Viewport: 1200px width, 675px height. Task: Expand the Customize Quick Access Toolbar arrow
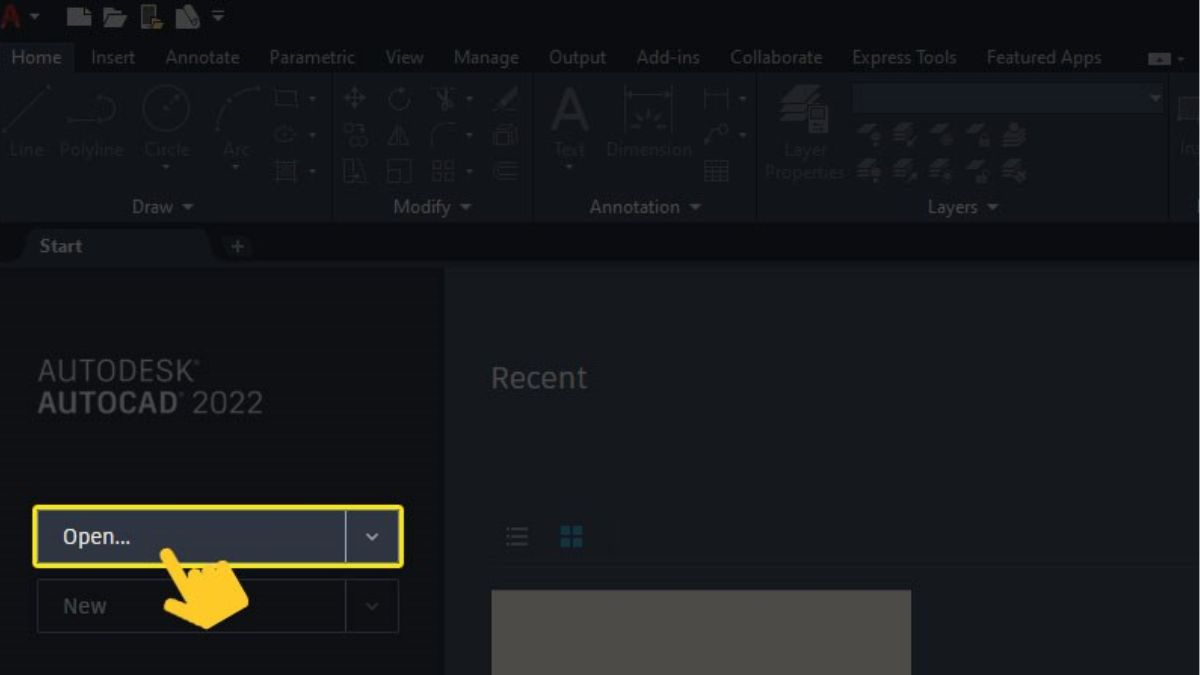[x=218, y=16]
